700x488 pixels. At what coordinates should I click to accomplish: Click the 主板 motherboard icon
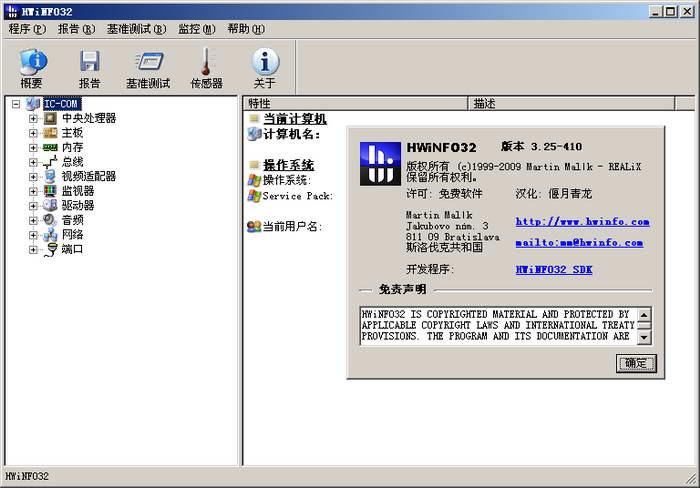click(x=50, y=133)
